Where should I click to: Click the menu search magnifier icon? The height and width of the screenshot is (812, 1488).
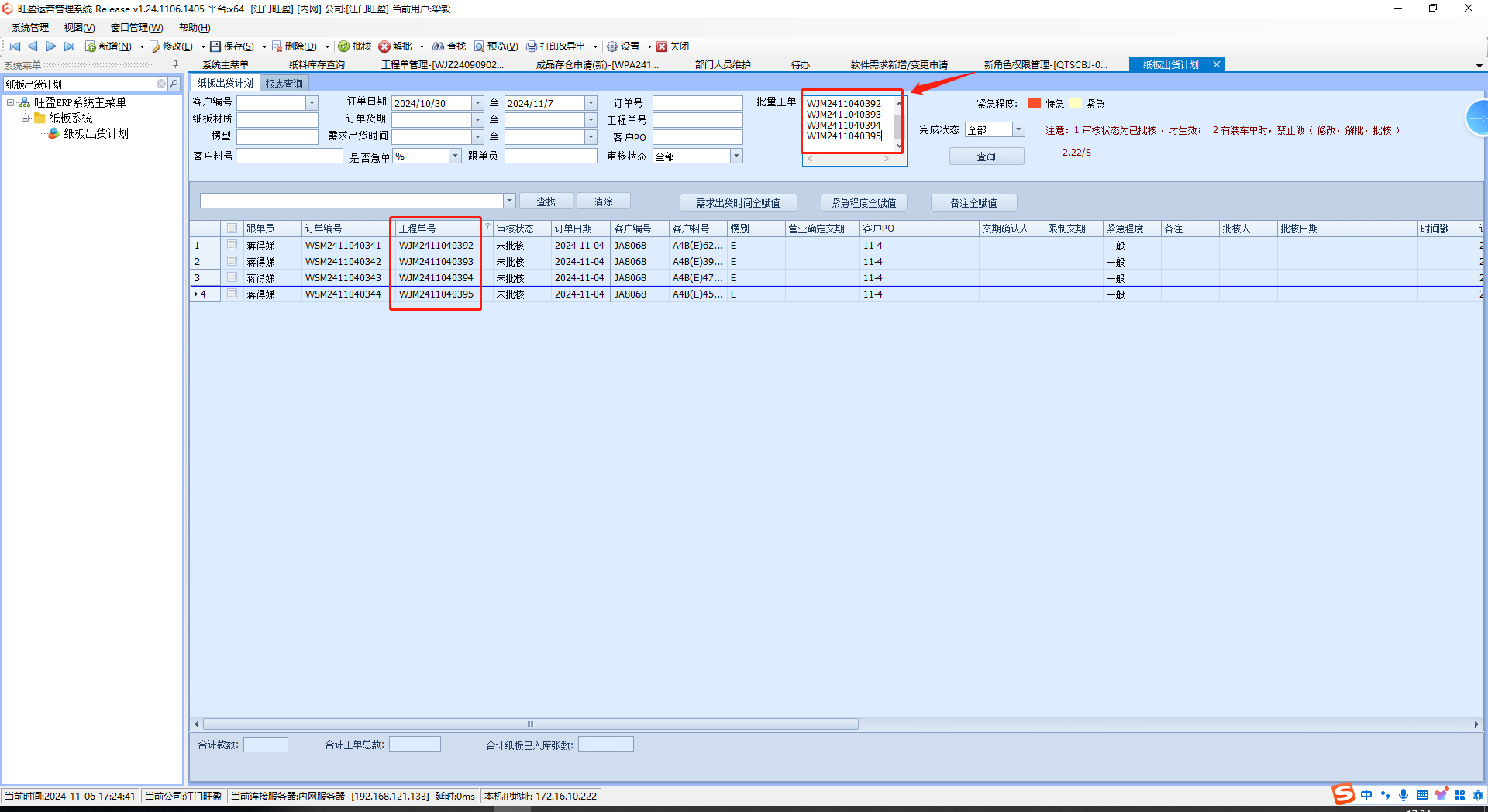(174, 84)
